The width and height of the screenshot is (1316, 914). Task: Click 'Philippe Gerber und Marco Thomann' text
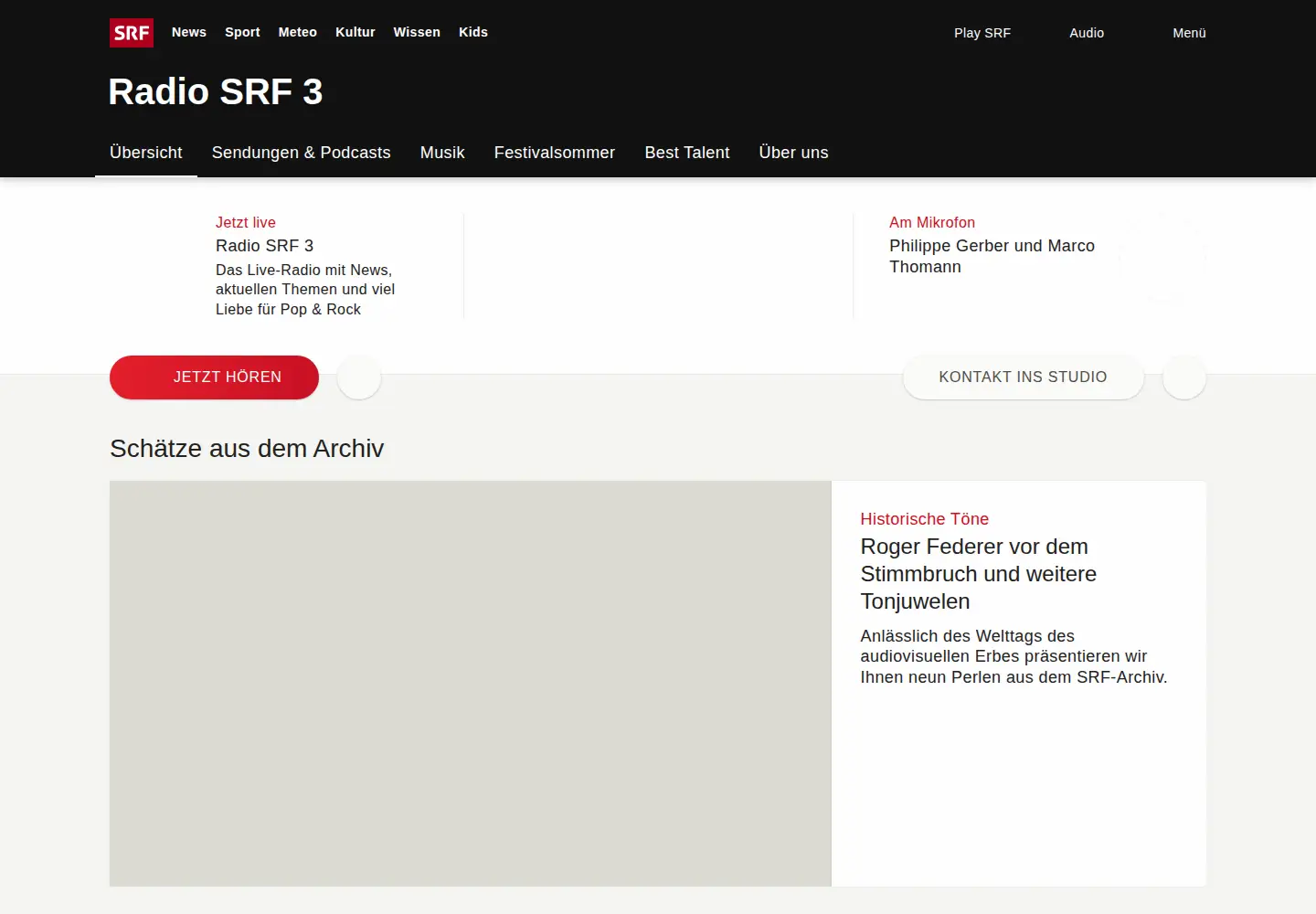(992, 256)
